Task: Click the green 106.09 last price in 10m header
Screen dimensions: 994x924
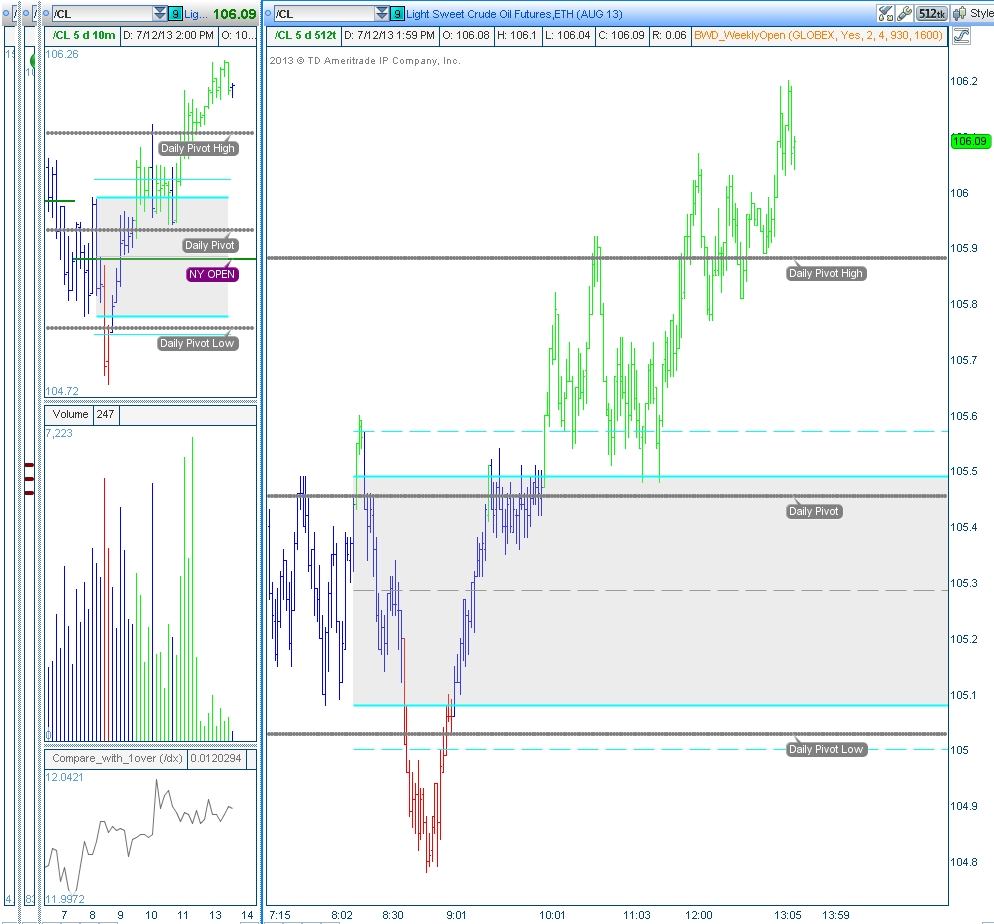Action: pyautogui.click(x=235, y=14)
